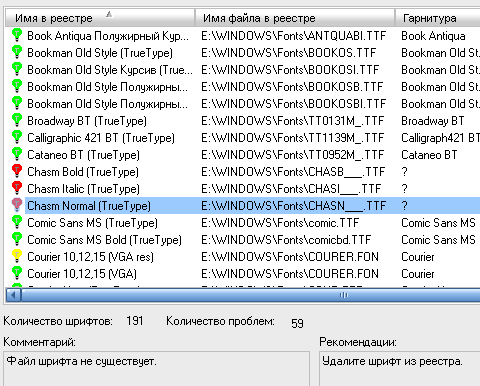Click file path E:\WINDOWS\Fonts\BOOKOSI.TTF
480x386 pixels.
pyautogui.click(x=290, y=70)
